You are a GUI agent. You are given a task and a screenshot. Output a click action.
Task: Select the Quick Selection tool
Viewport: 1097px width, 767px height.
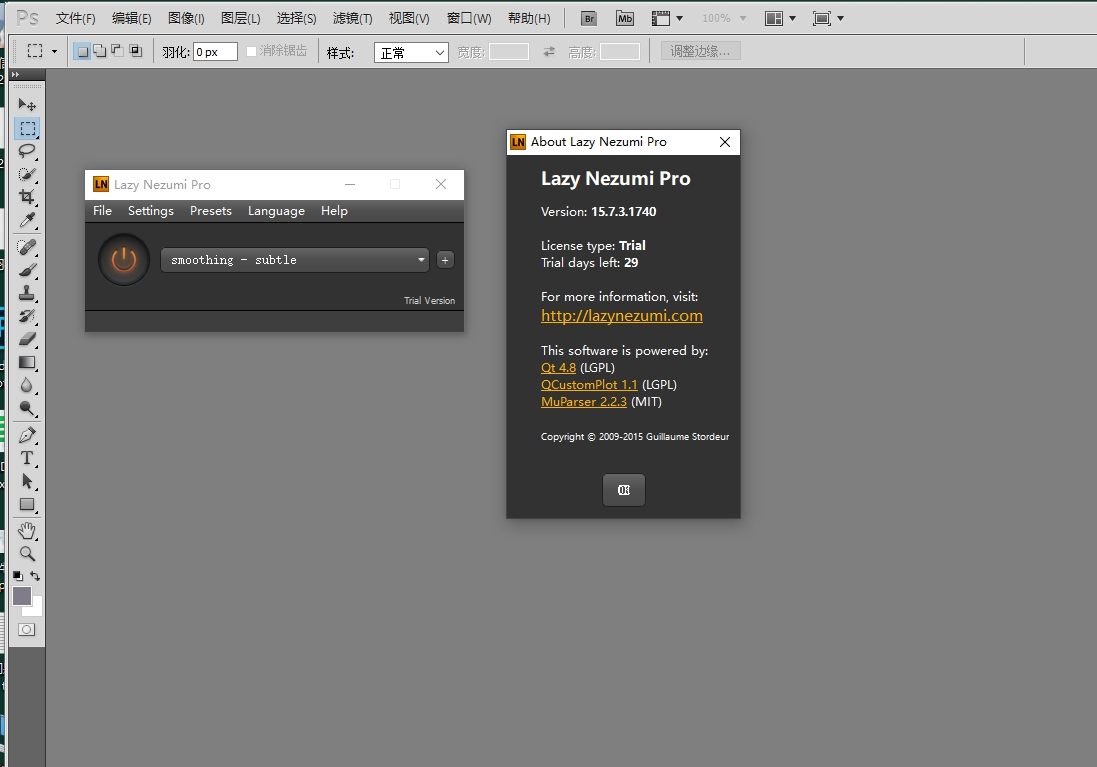click(x=27, y=174)
